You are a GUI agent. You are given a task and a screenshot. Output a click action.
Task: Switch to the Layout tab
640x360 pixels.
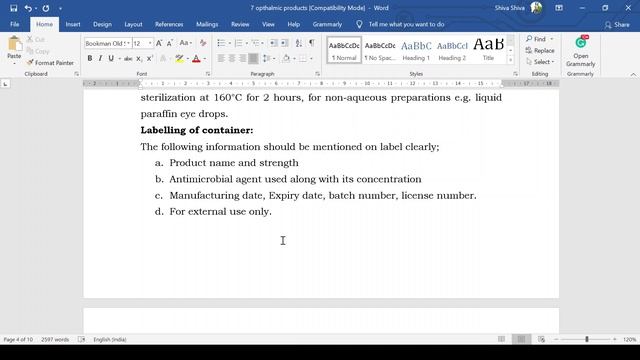click(133, 24)
